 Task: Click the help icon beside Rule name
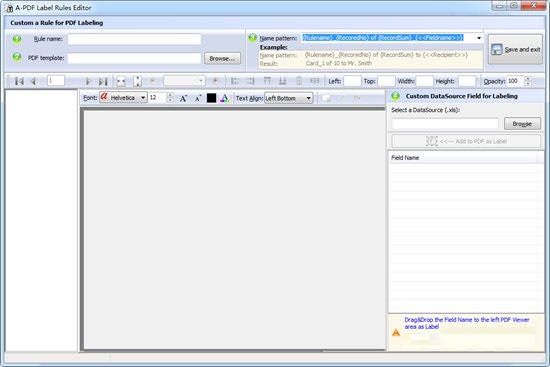[x=17, y=39]
